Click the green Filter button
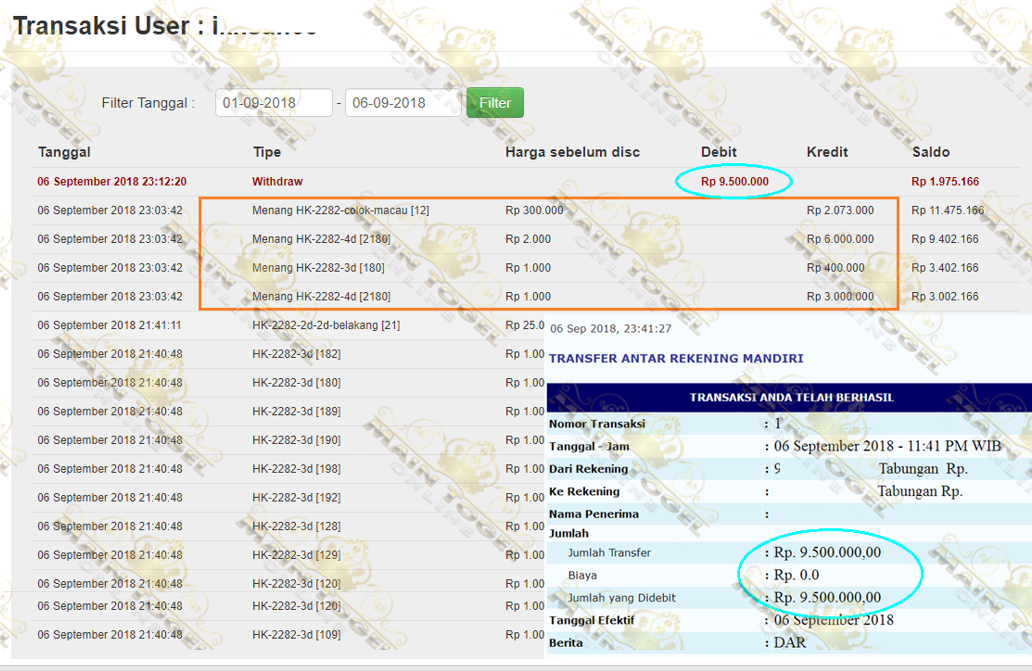 pos(494,103)
